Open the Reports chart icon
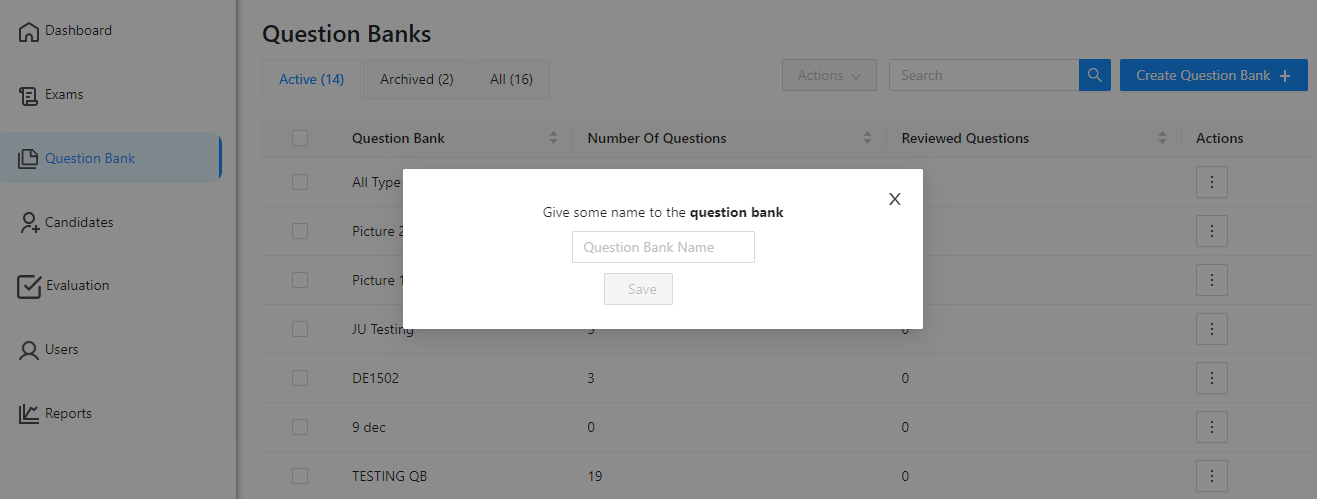 pos(29,414)
